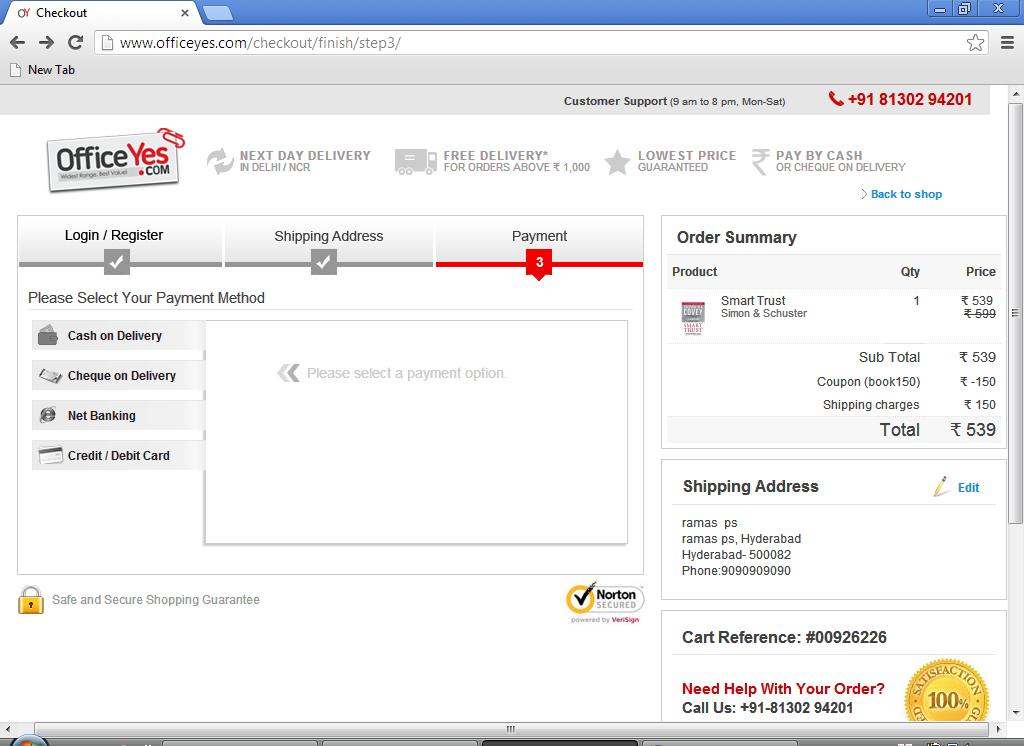1024x746 pixels.
Task: Click the browser address bar
Action: pos(530,42)
